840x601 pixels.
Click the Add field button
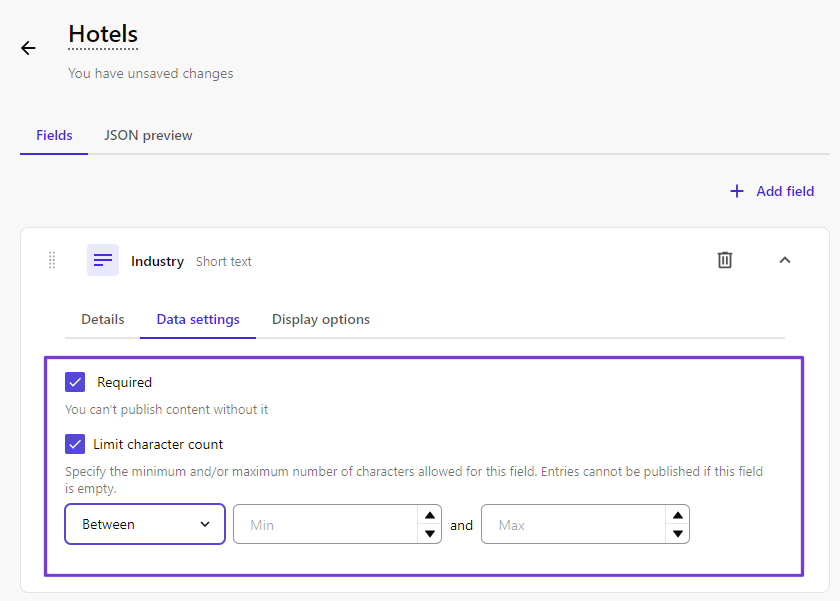coord(772,191)
